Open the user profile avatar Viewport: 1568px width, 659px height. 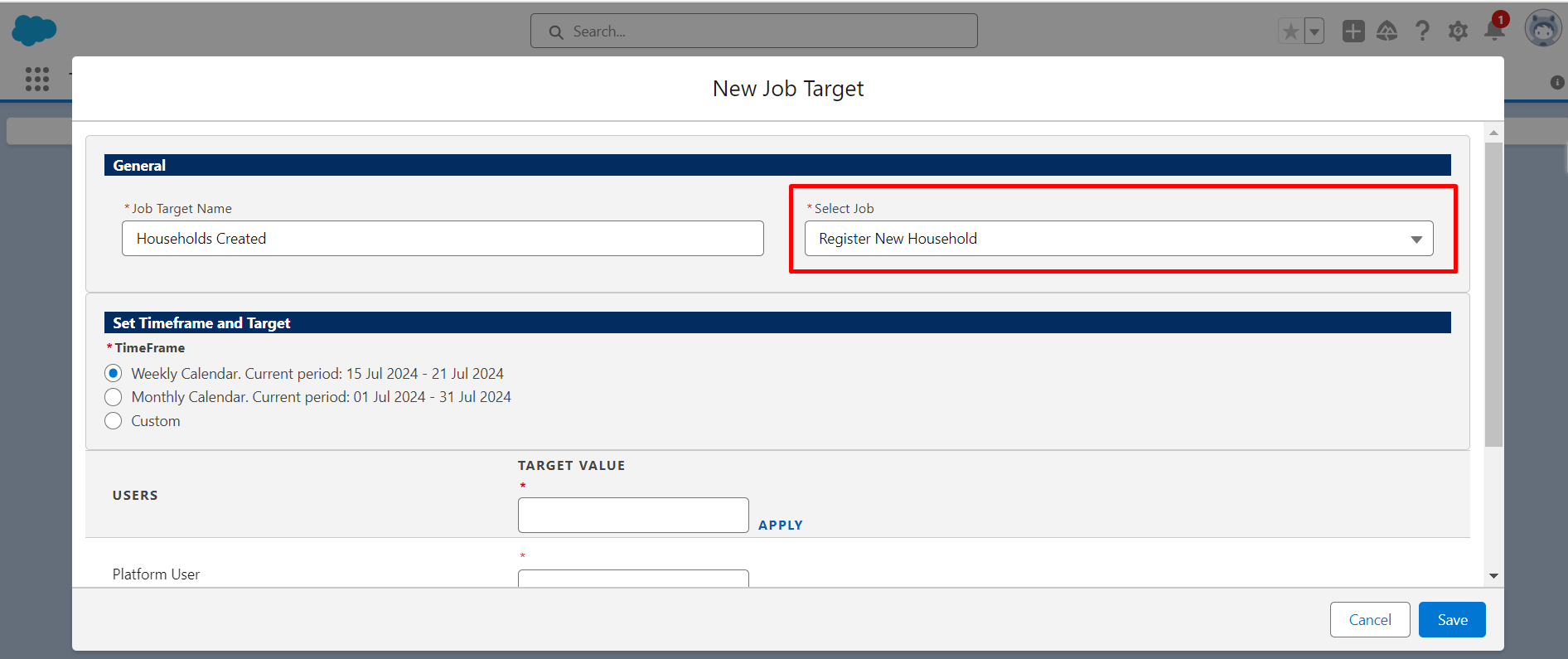point(1543,30)
